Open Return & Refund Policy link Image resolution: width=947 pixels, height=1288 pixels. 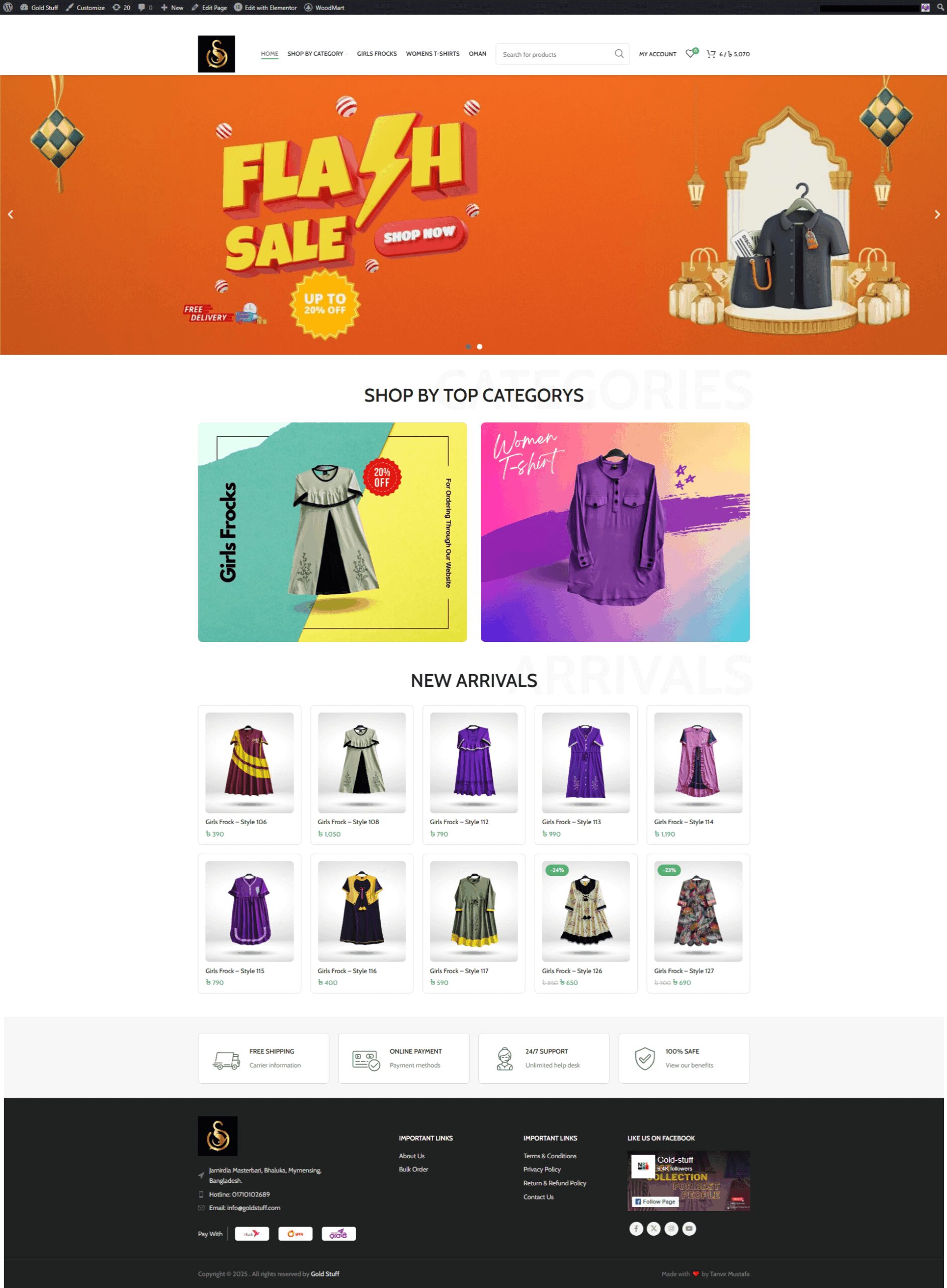[554, 1183]
